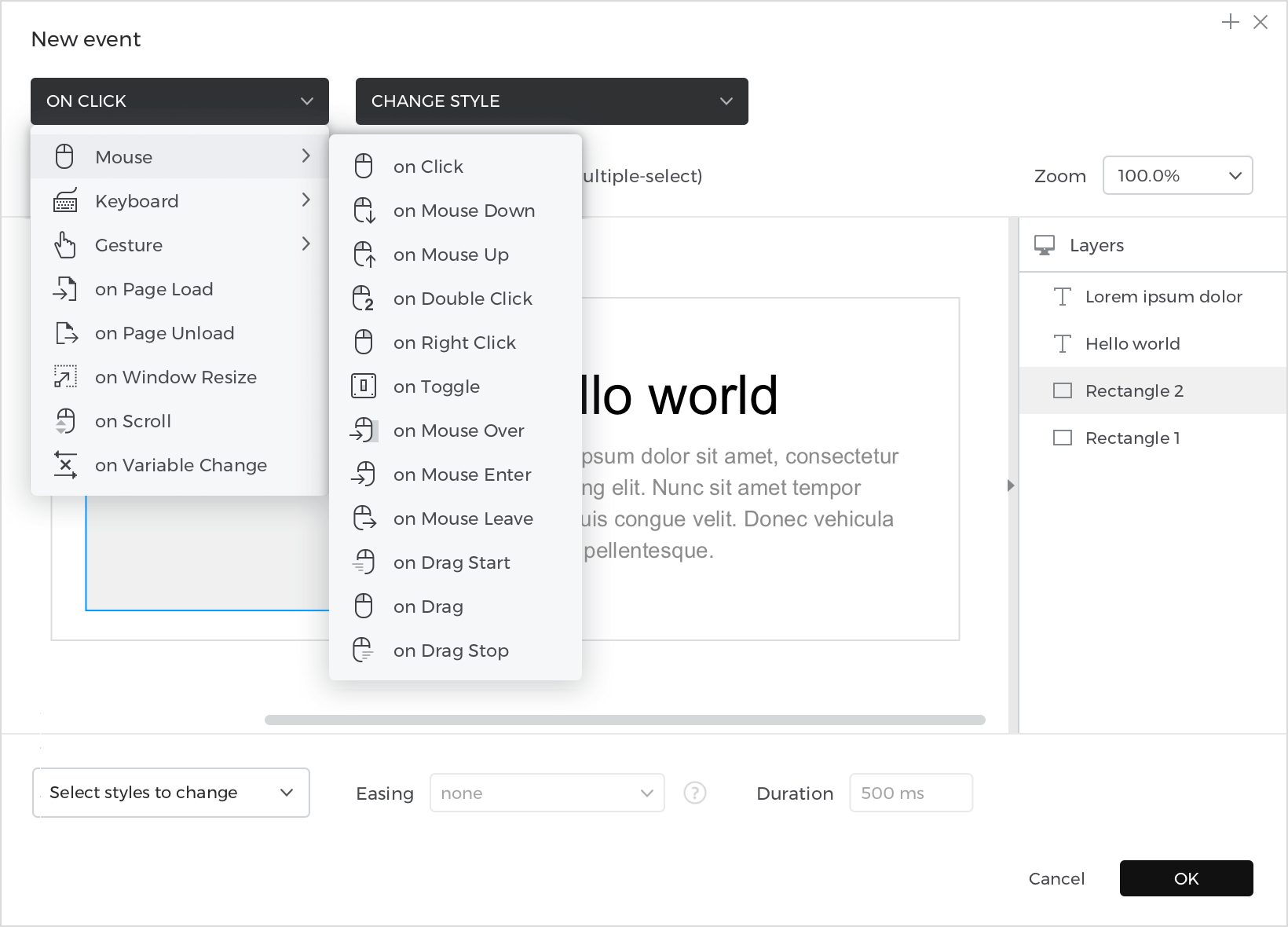This screenshot has height=927, width=1288.
Task: Click the on Double Click icon
Action: pyautogui.click(x=364, y=299)
